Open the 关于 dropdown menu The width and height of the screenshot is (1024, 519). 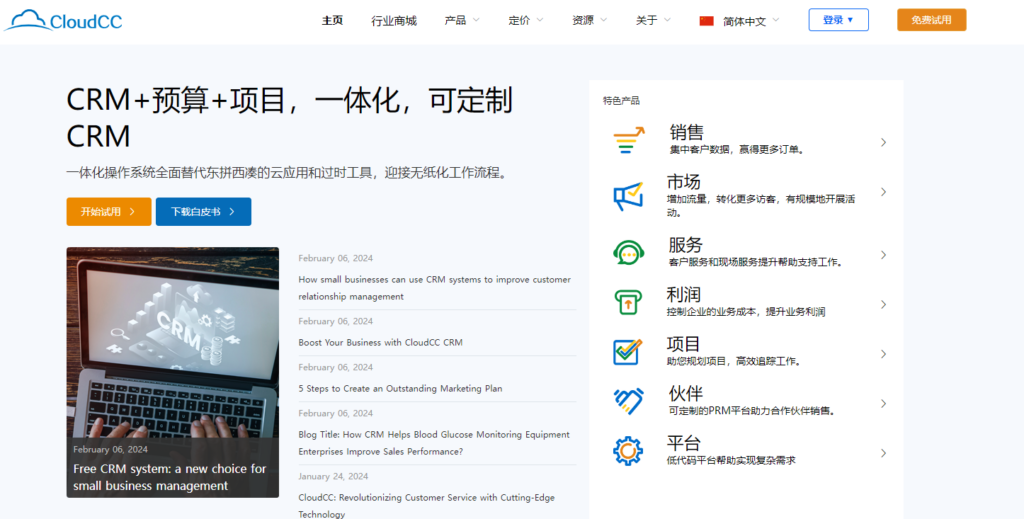653,20
